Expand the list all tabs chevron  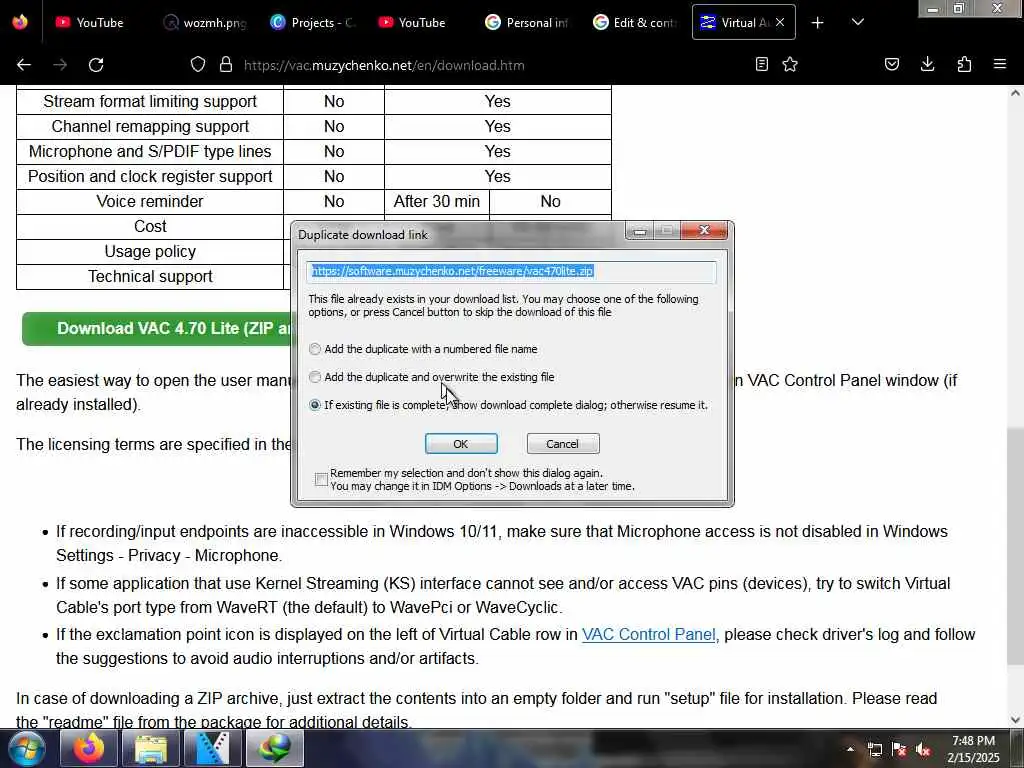(x=858, y=22)
